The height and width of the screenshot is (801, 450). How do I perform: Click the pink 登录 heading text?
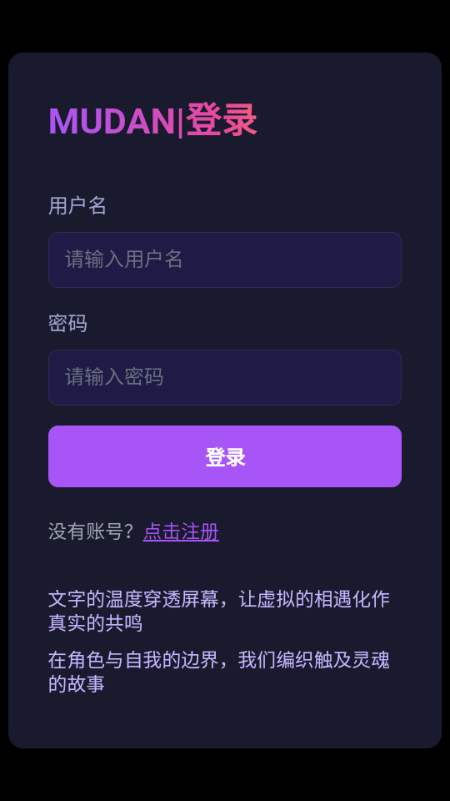point(221,121)
